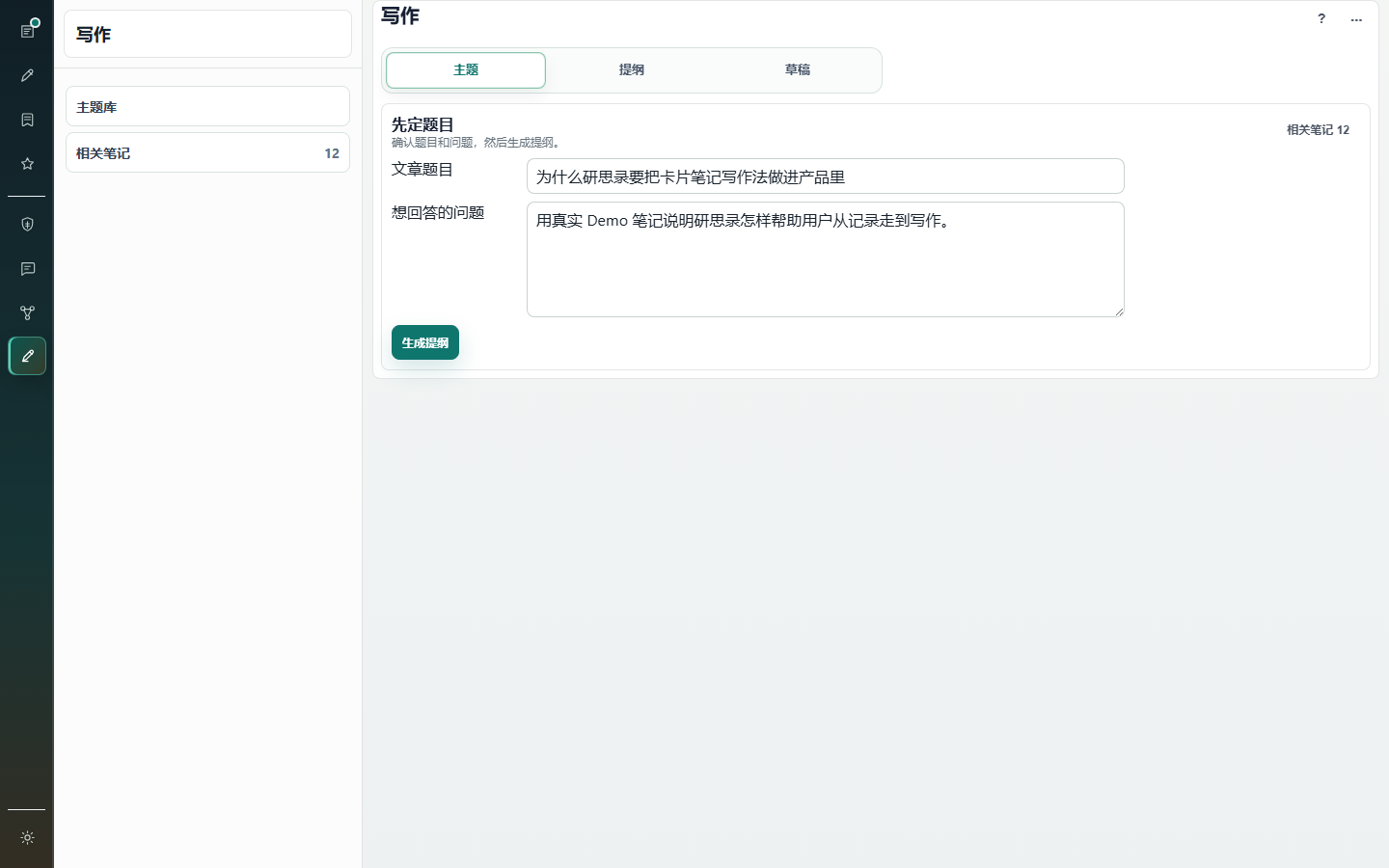Click the 生成提纲 button
The image size is (1389, 868).
tap(425, 342)
